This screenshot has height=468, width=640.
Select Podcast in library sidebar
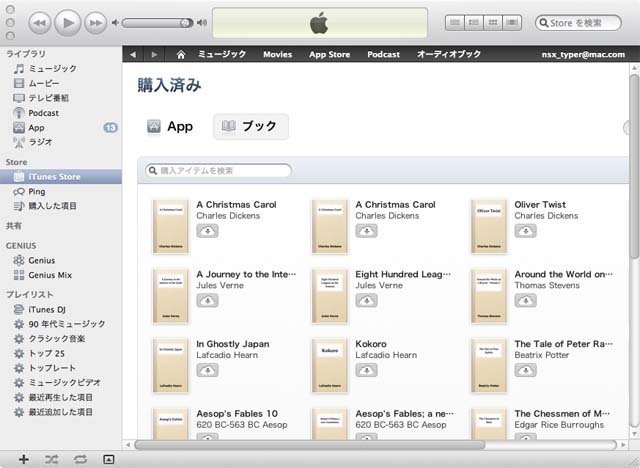61,113
